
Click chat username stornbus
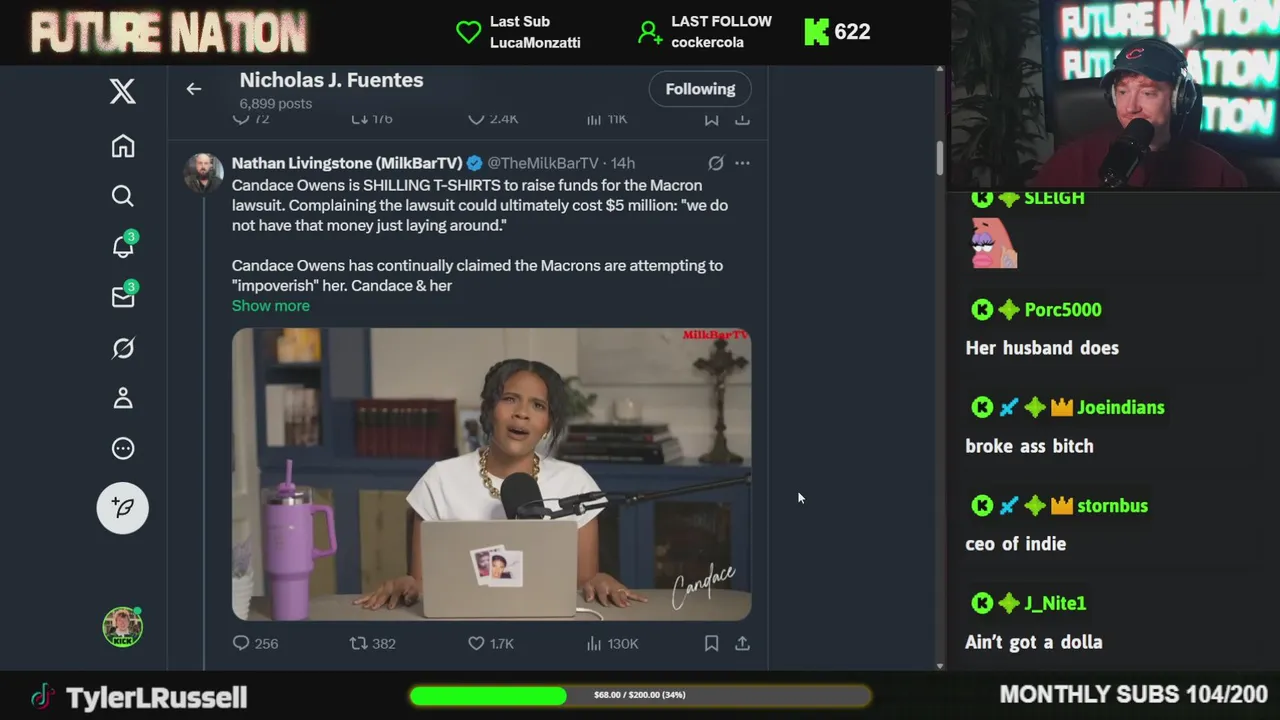1112,506
